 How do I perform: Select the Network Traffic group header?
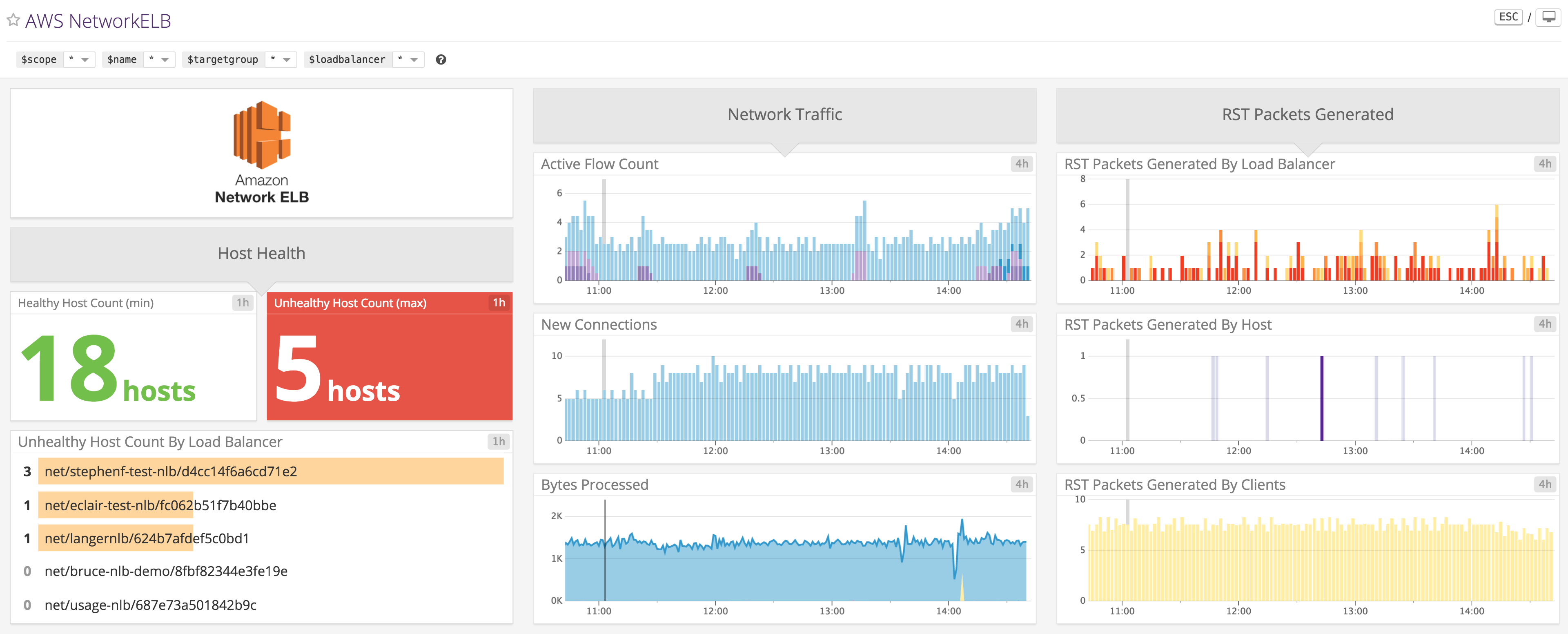tap(784, 114)
